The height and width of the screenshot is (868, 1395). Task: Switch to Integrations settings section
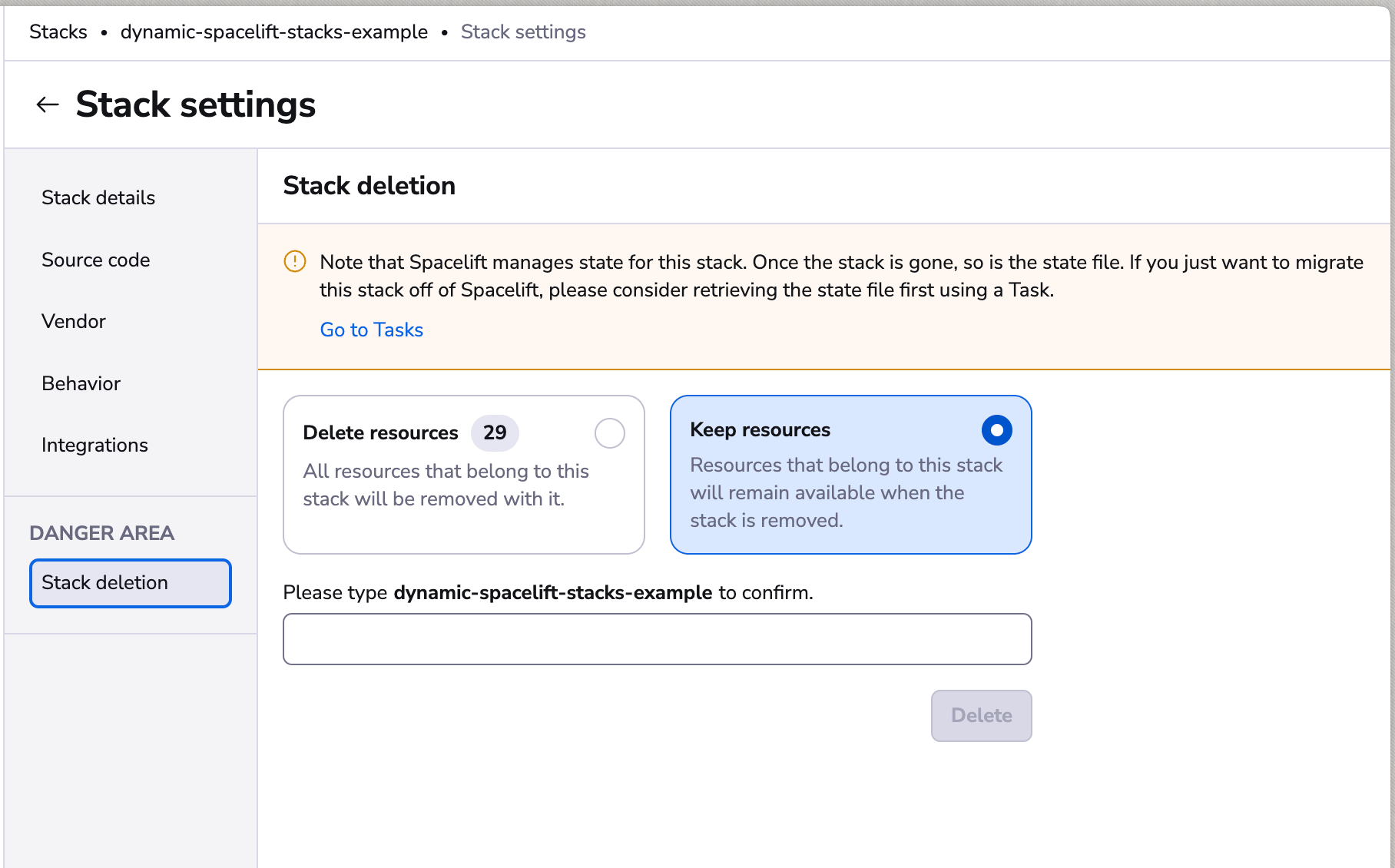coord(94,445)
